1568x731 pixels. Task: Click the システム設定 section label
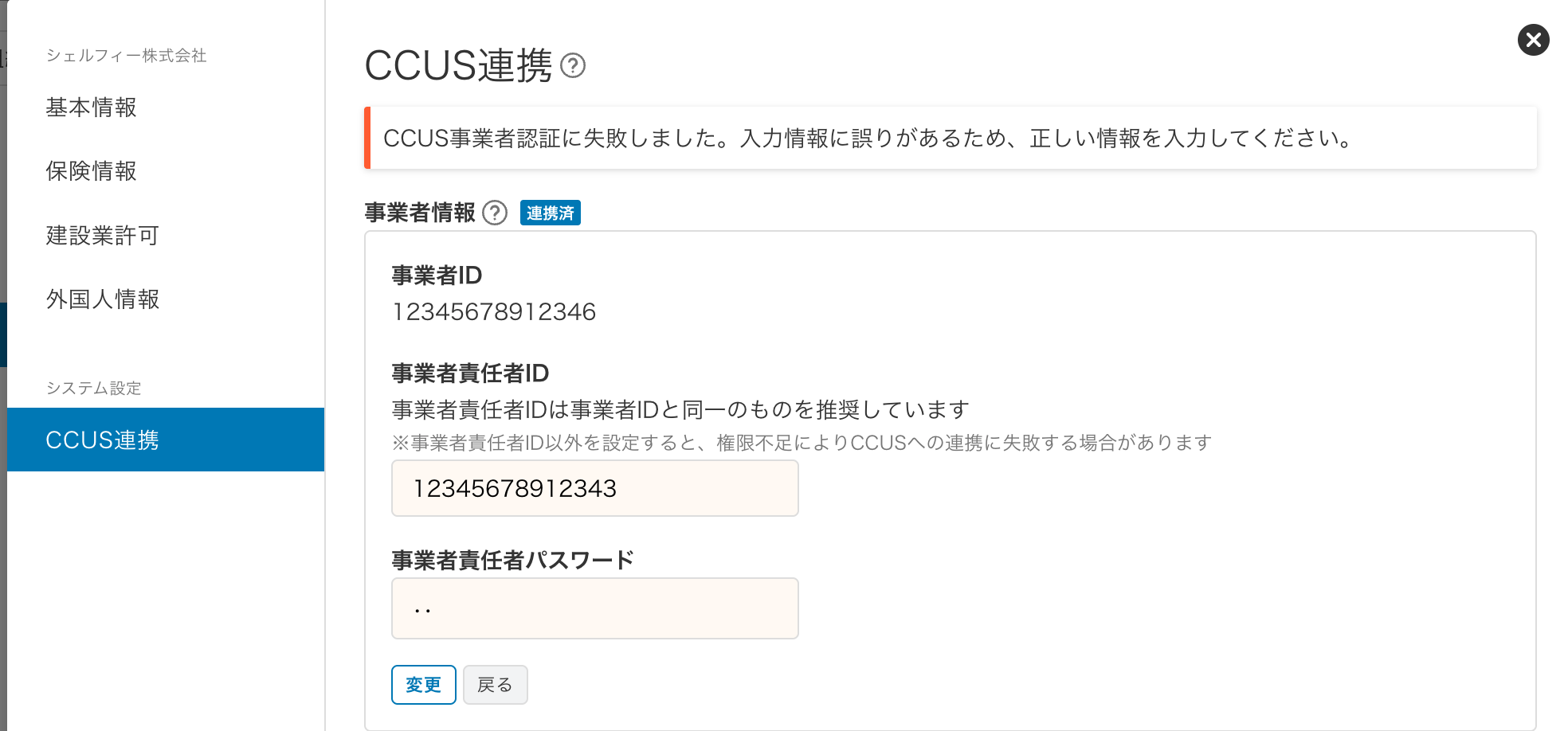coord(93,388)
